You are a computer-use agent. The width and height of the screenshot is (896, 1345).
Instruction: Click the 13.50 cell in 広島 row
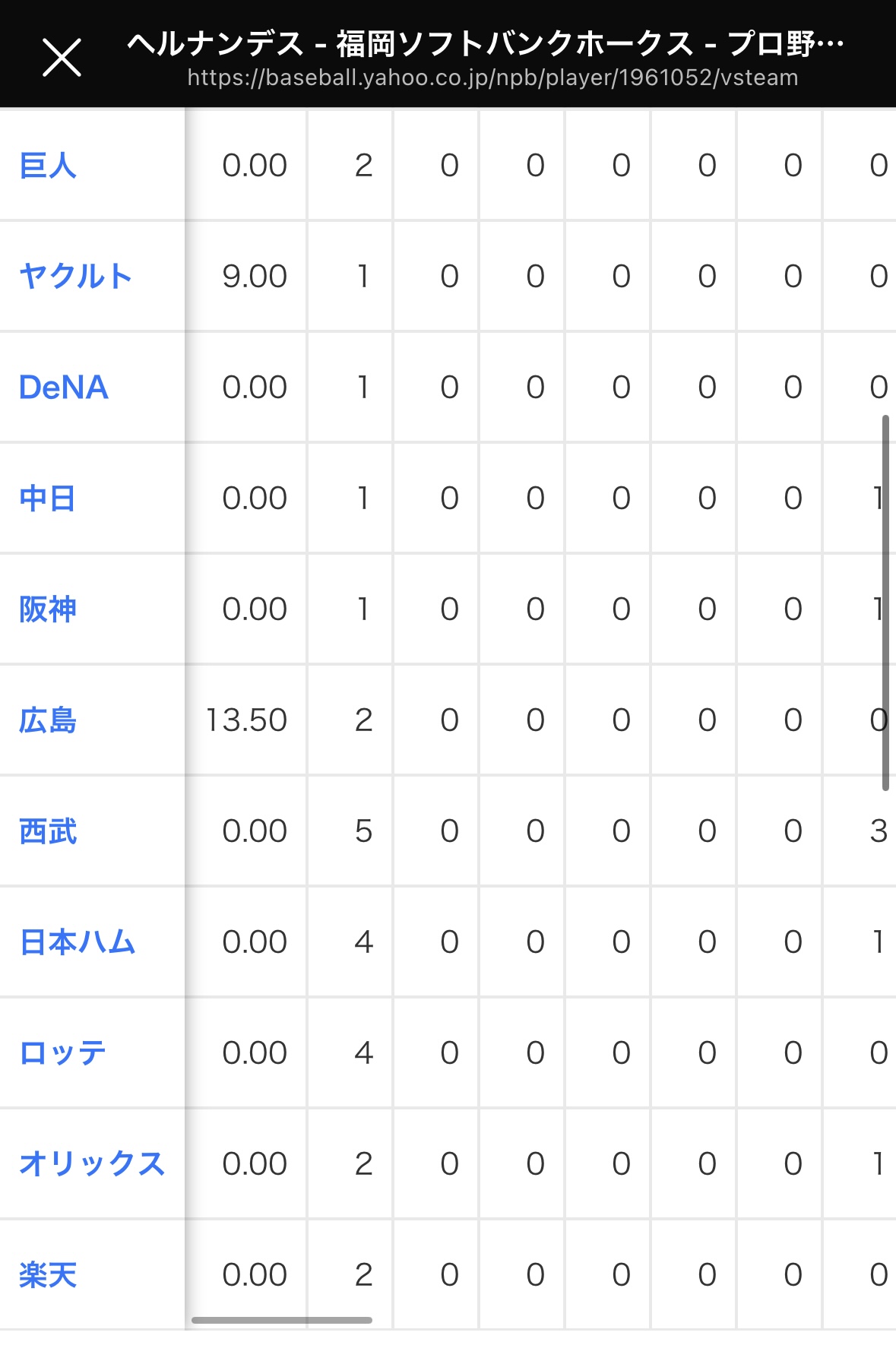click(x=246, y=720)
